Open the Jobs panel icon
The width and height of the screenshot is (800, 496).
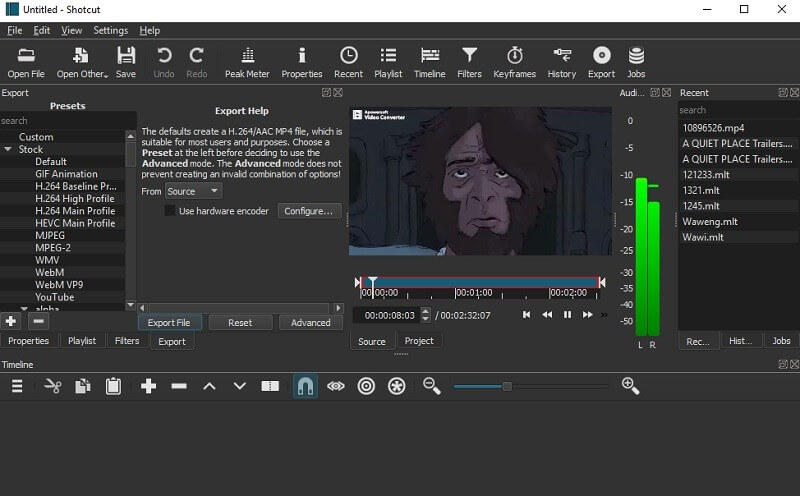(x=636, y=61)
